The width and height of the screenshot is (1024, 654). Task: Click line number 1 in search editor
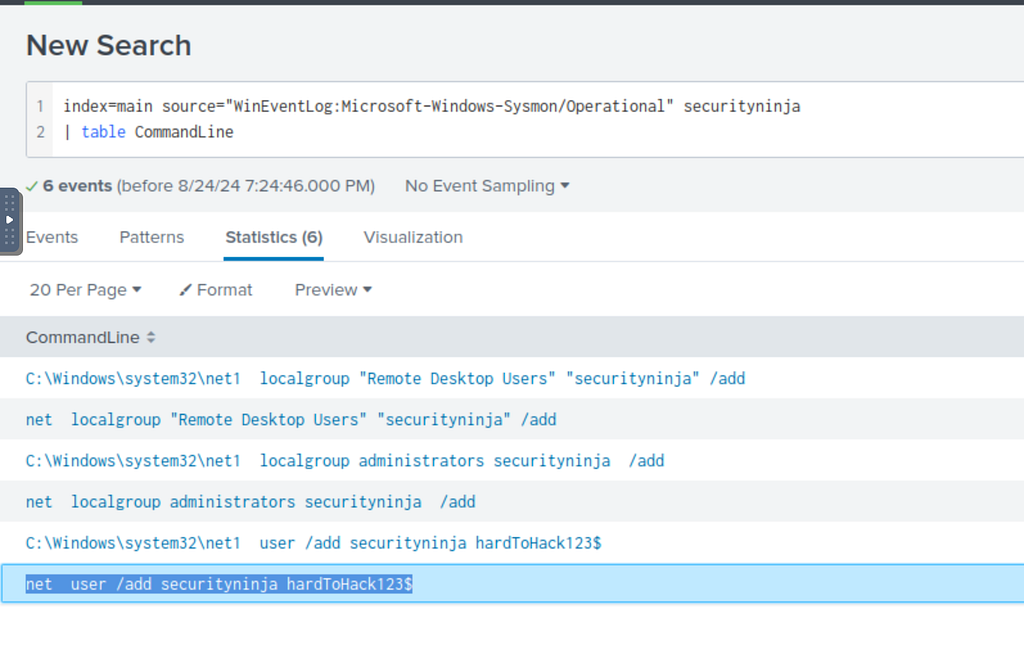point(40,106)
